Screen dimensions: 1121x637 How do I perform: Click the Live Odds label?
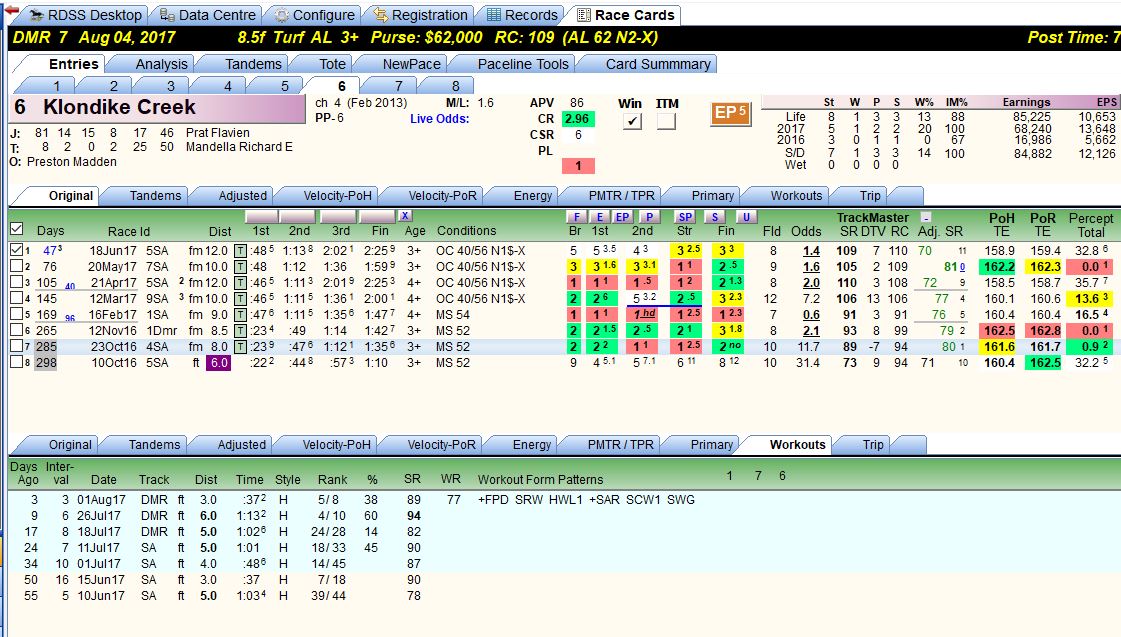click(x=440, y=119)
